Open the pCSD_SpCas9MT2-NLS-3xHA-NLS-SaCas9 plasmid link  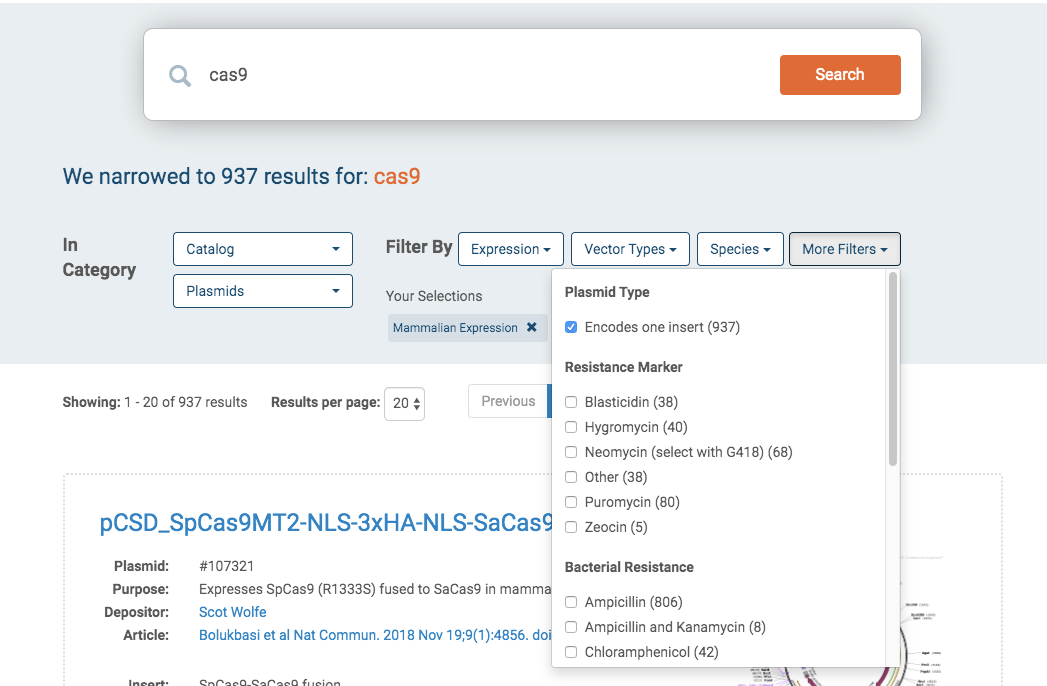[326, 522]
